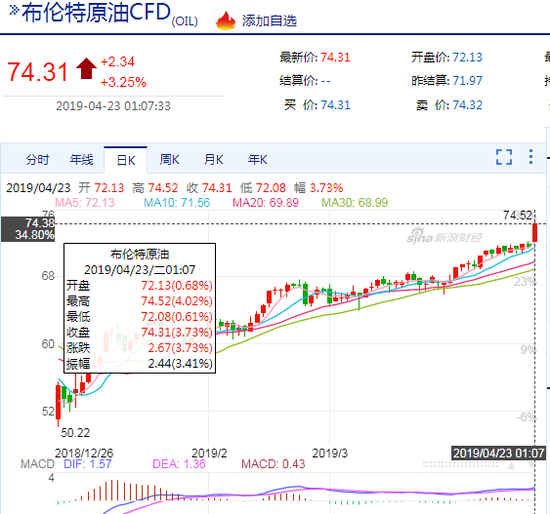Click the +2.34 change value
This screenshot has height=514, width=550.
pos(118,62)
